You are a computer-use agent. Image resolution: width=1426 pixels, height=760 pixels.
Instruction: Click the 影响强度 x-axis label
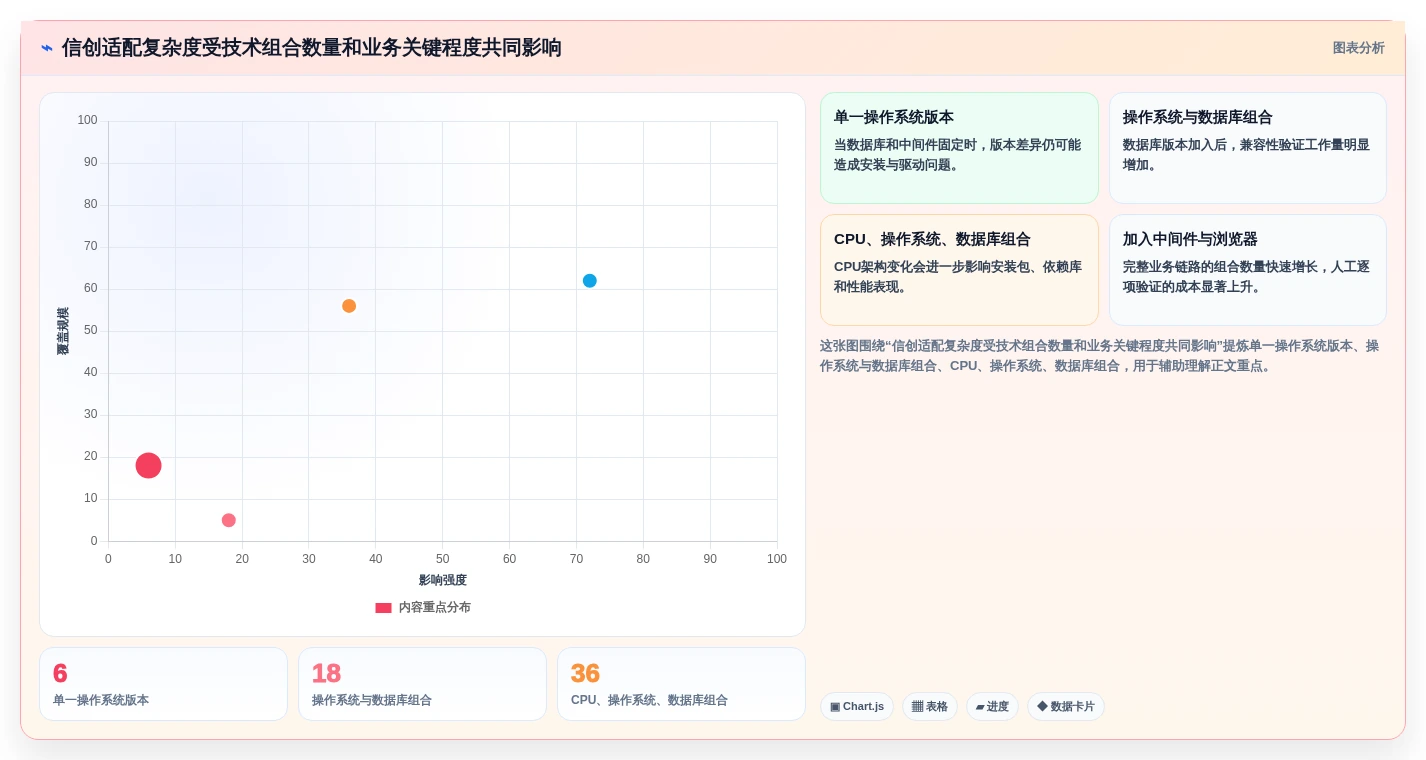[443, 580]
